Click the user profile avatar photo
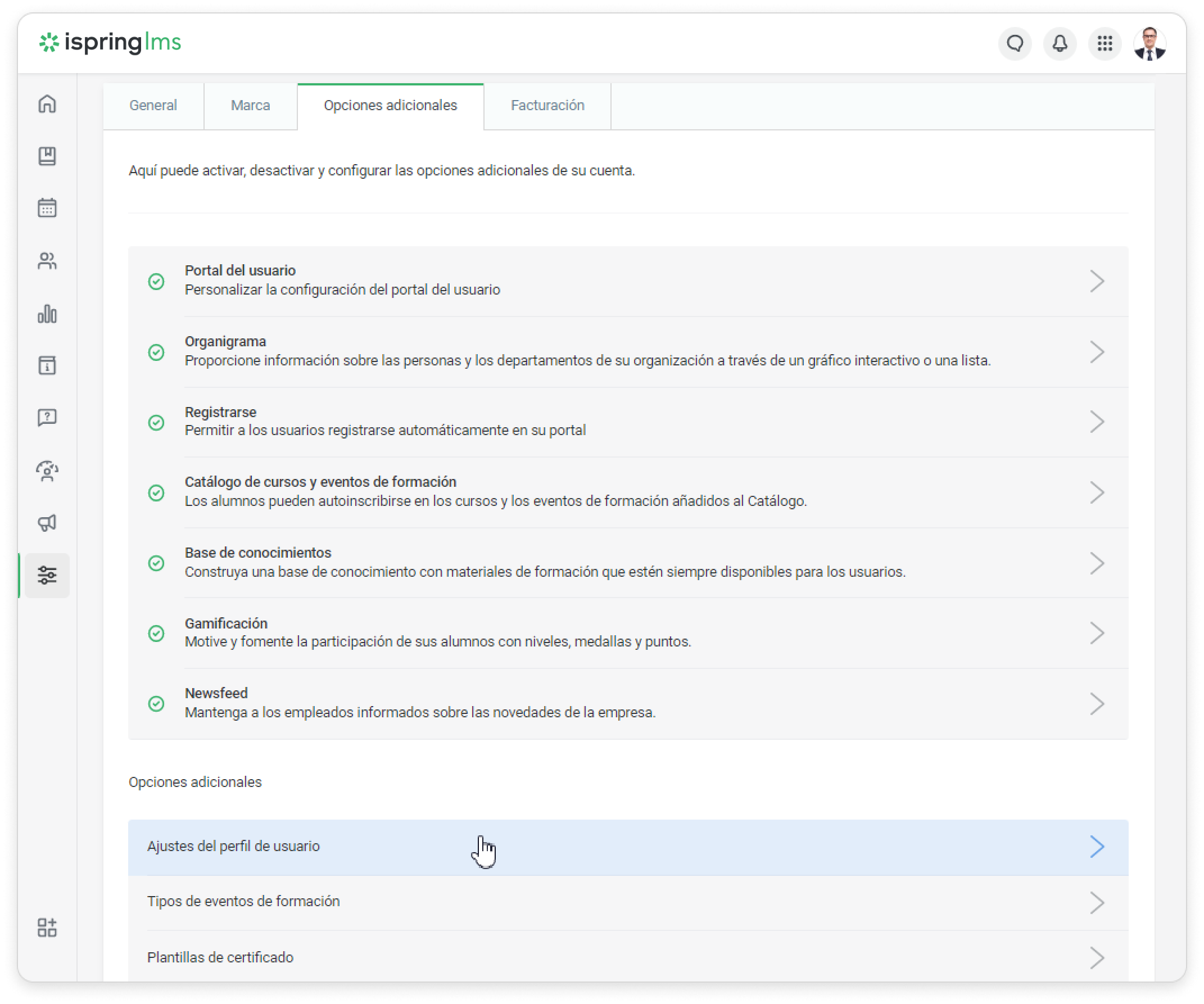Screen dimensions: 1204x1004 1149,44
